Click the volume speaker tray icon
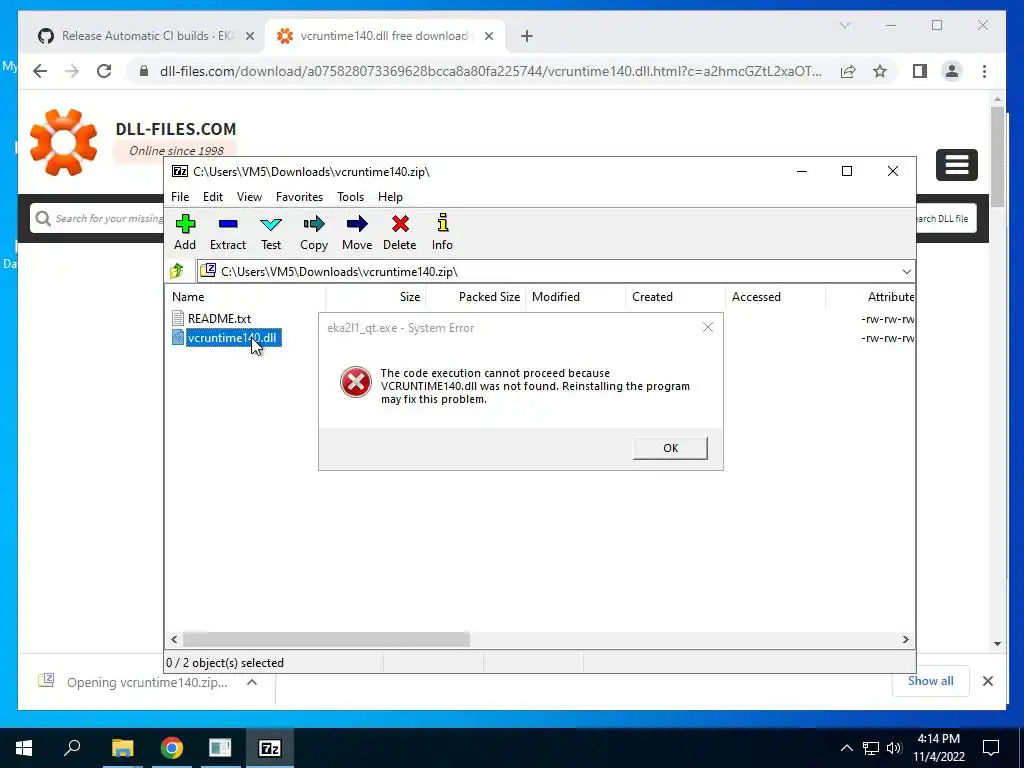The image size is (1024, 768). (894, 748)
